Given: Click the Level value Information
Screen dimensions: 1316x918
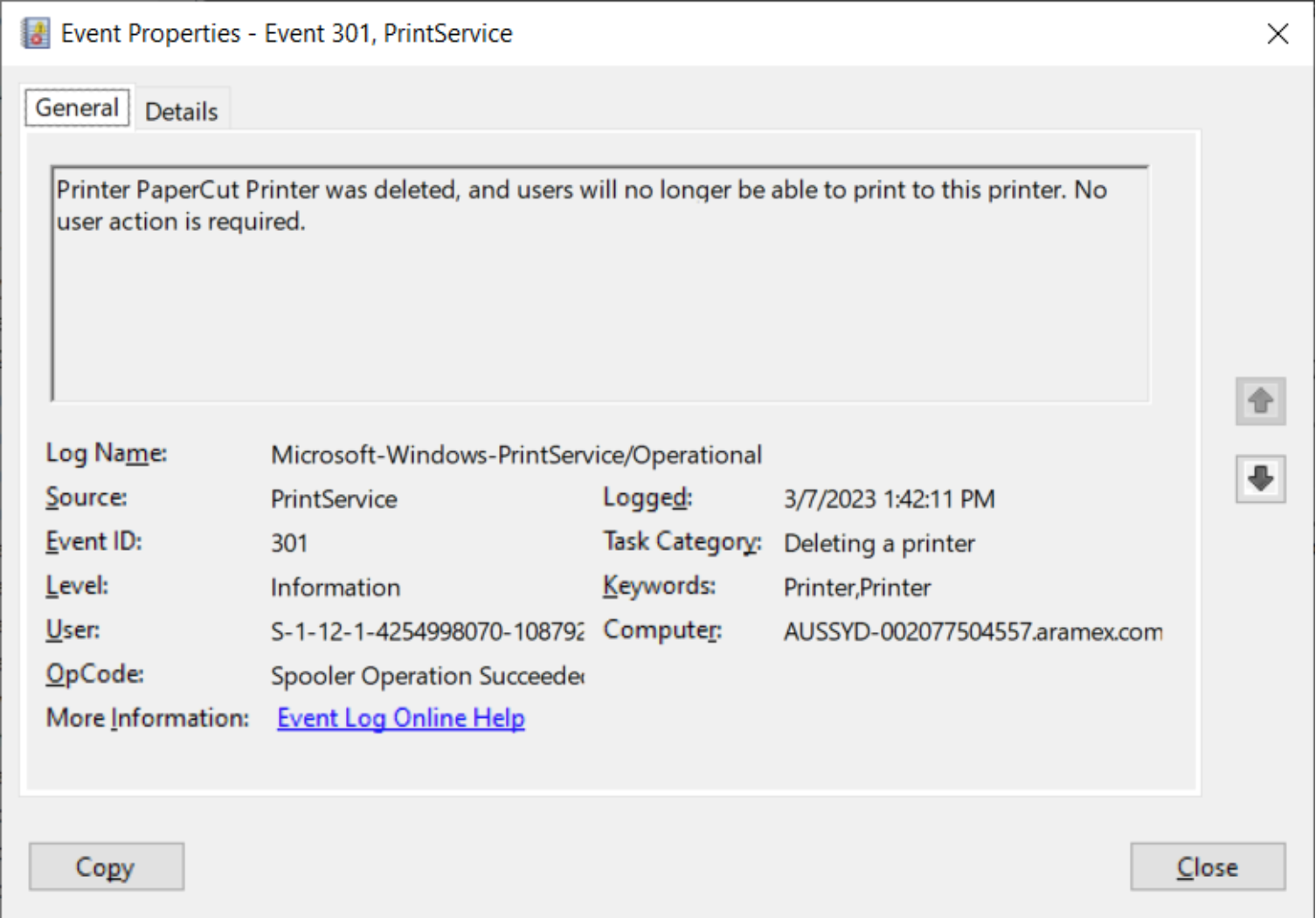Looking at the screenshot, I should point(336,587).
